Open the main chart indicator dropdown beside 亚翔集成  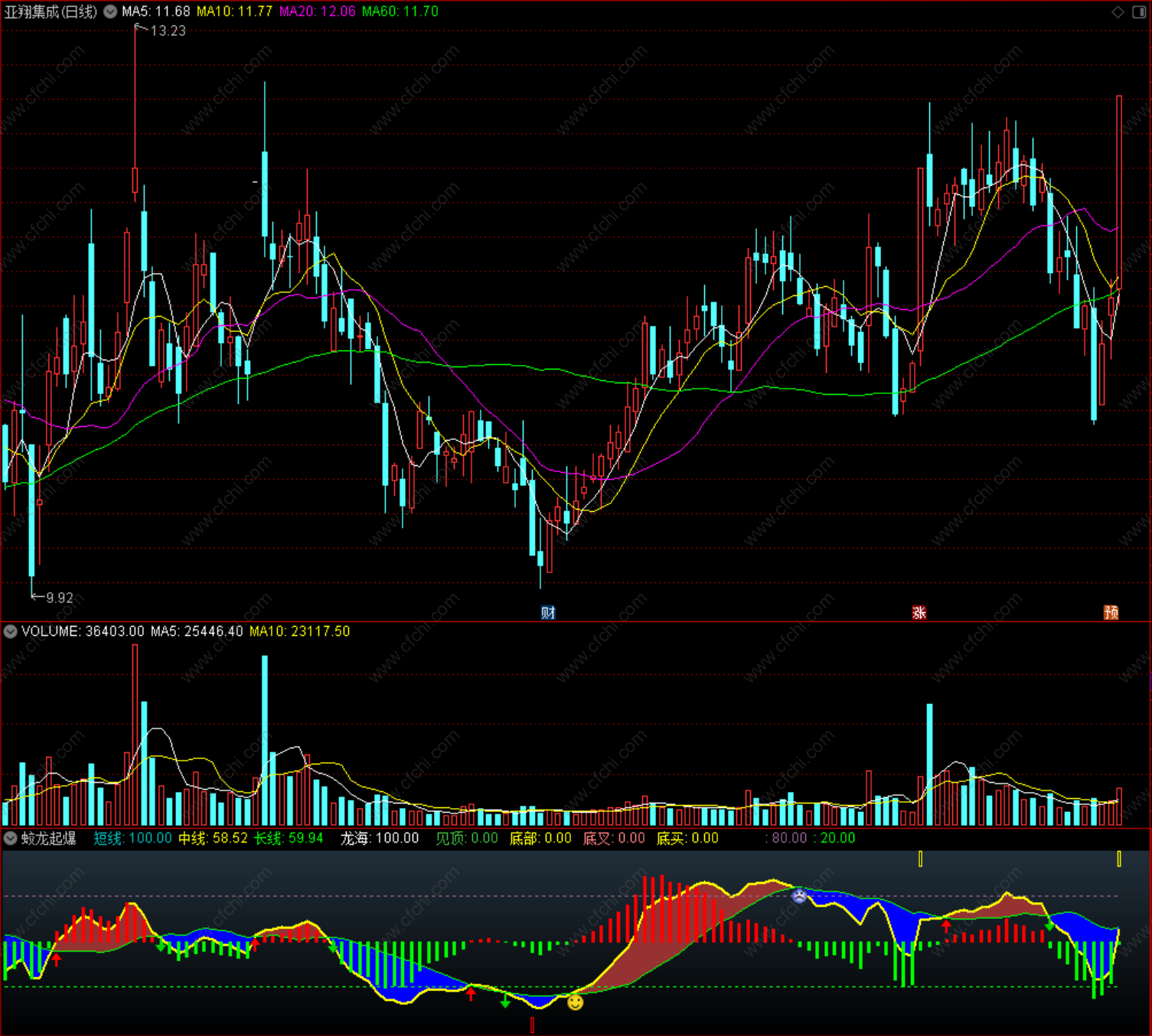[x=110, y=11]
